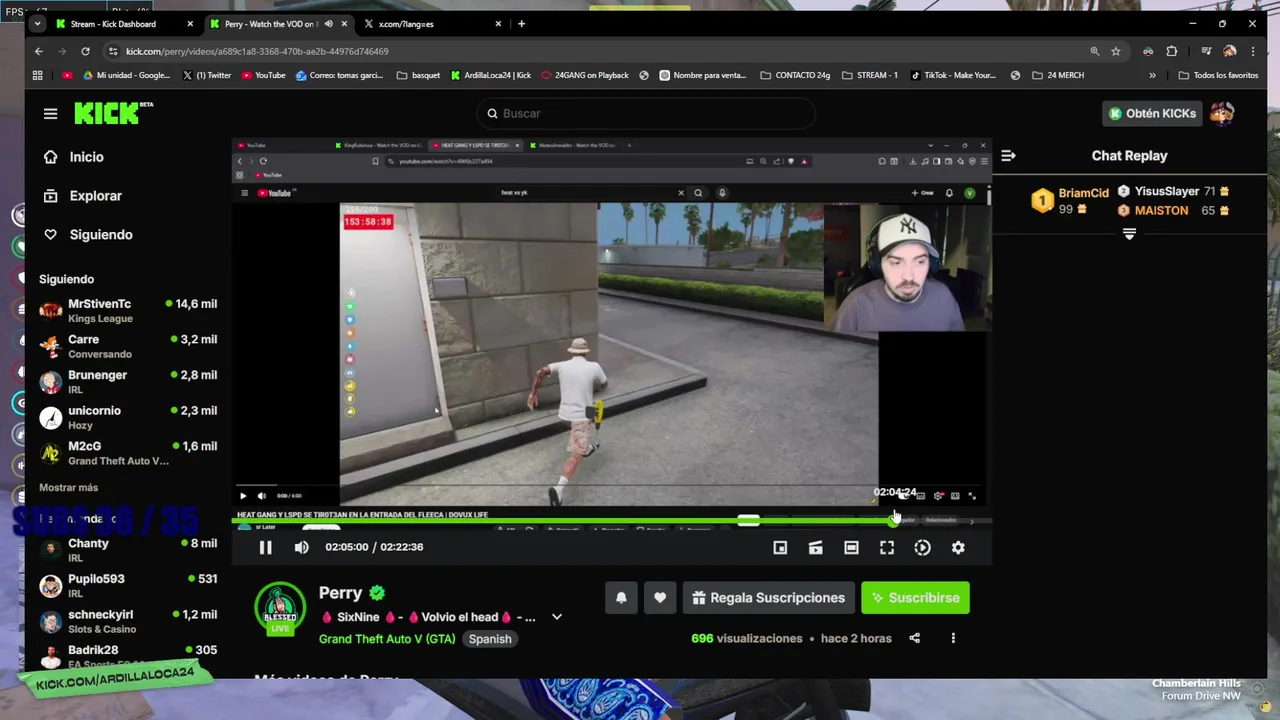
Task: Open unicornio channel in sidebar
Action: tap(128, 417)
